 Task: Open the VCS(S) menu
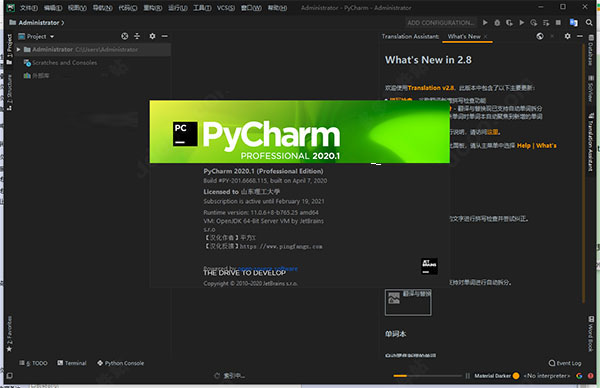click(x=226, y=8)
